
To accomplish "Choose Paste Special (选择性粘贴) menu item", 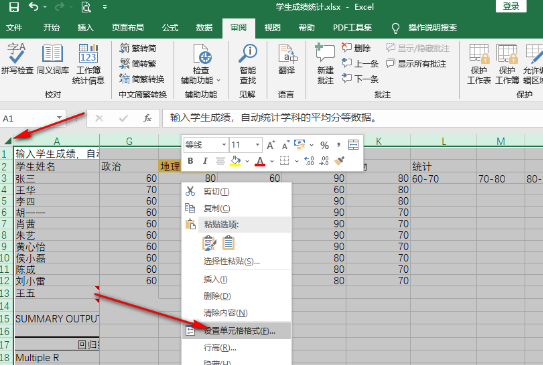I will [237, 261].
